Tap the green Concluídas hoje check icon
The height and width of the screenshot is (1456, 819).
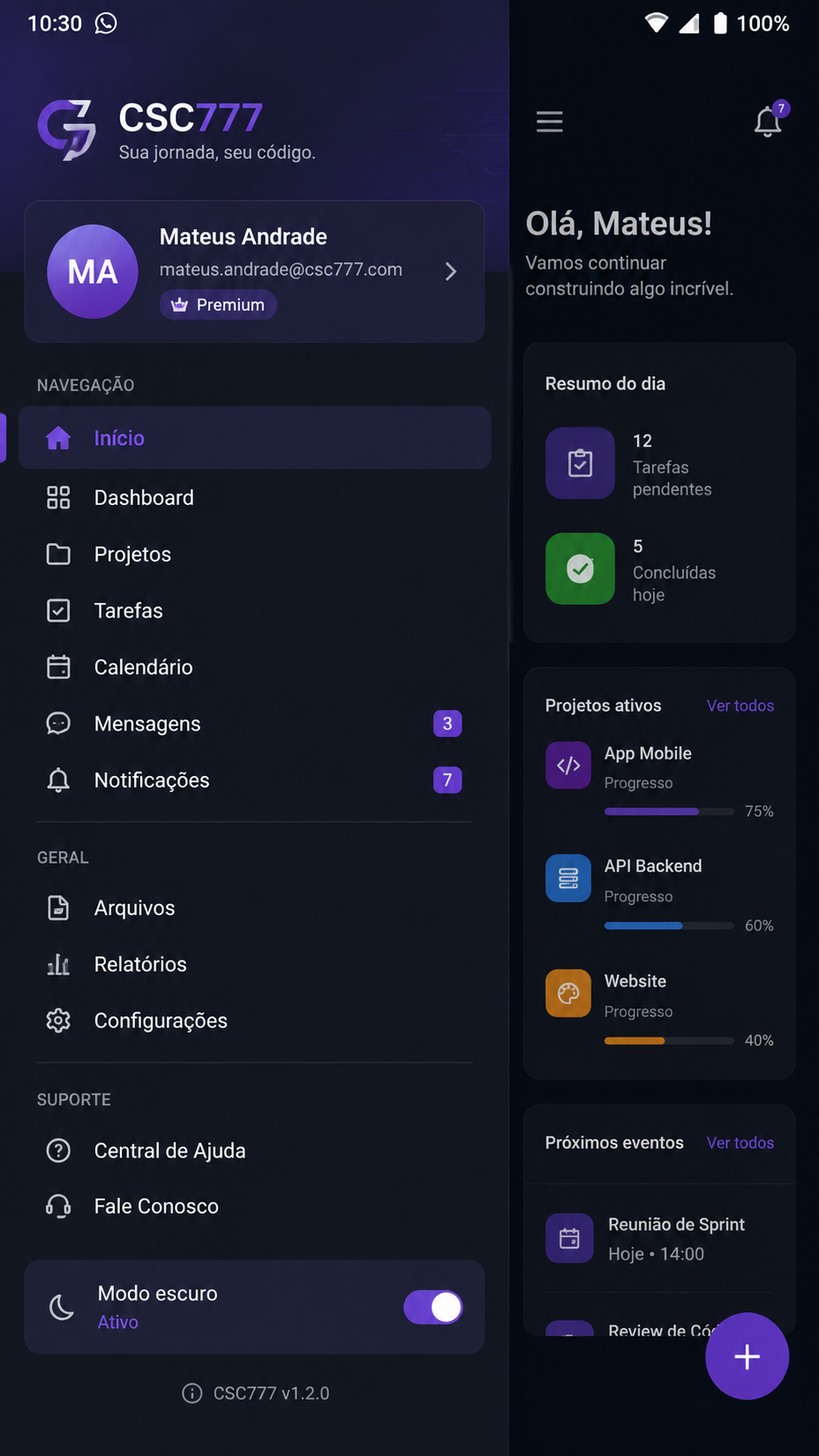click(x=581, y=569)
